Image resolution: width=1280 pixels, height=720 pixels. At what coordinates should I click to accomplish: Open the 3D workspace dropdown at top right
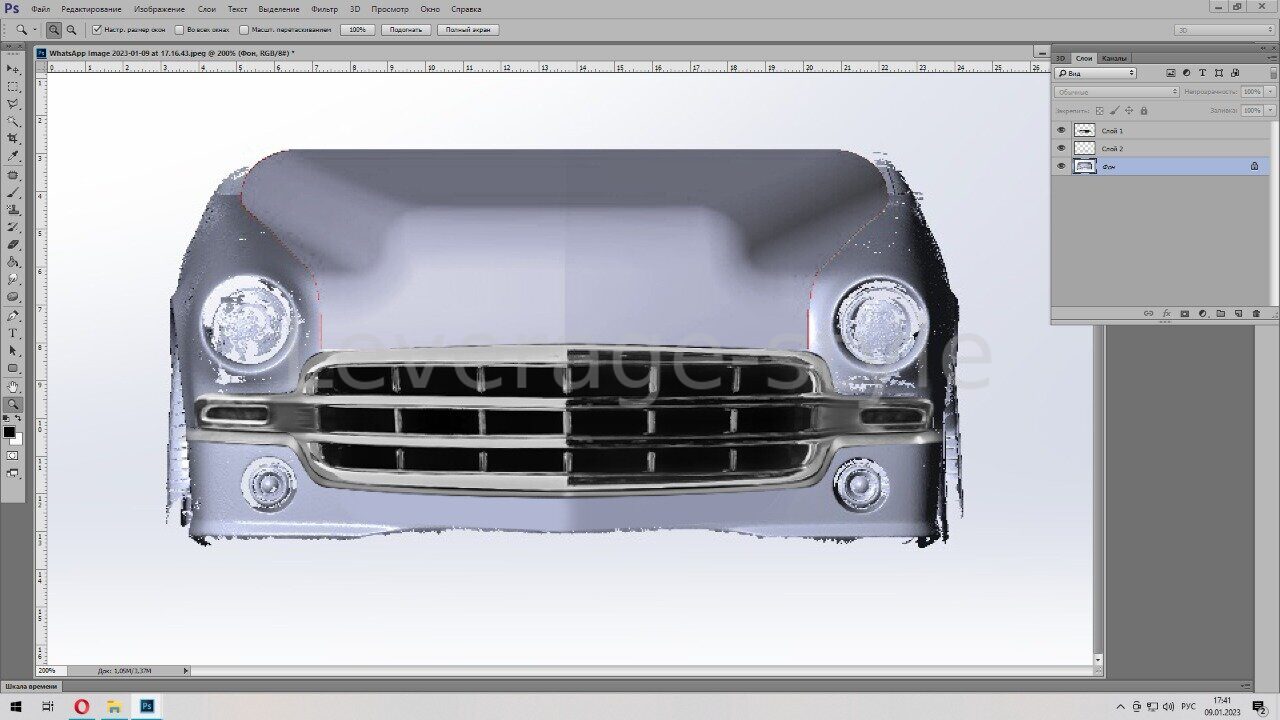pos(1224,30)
